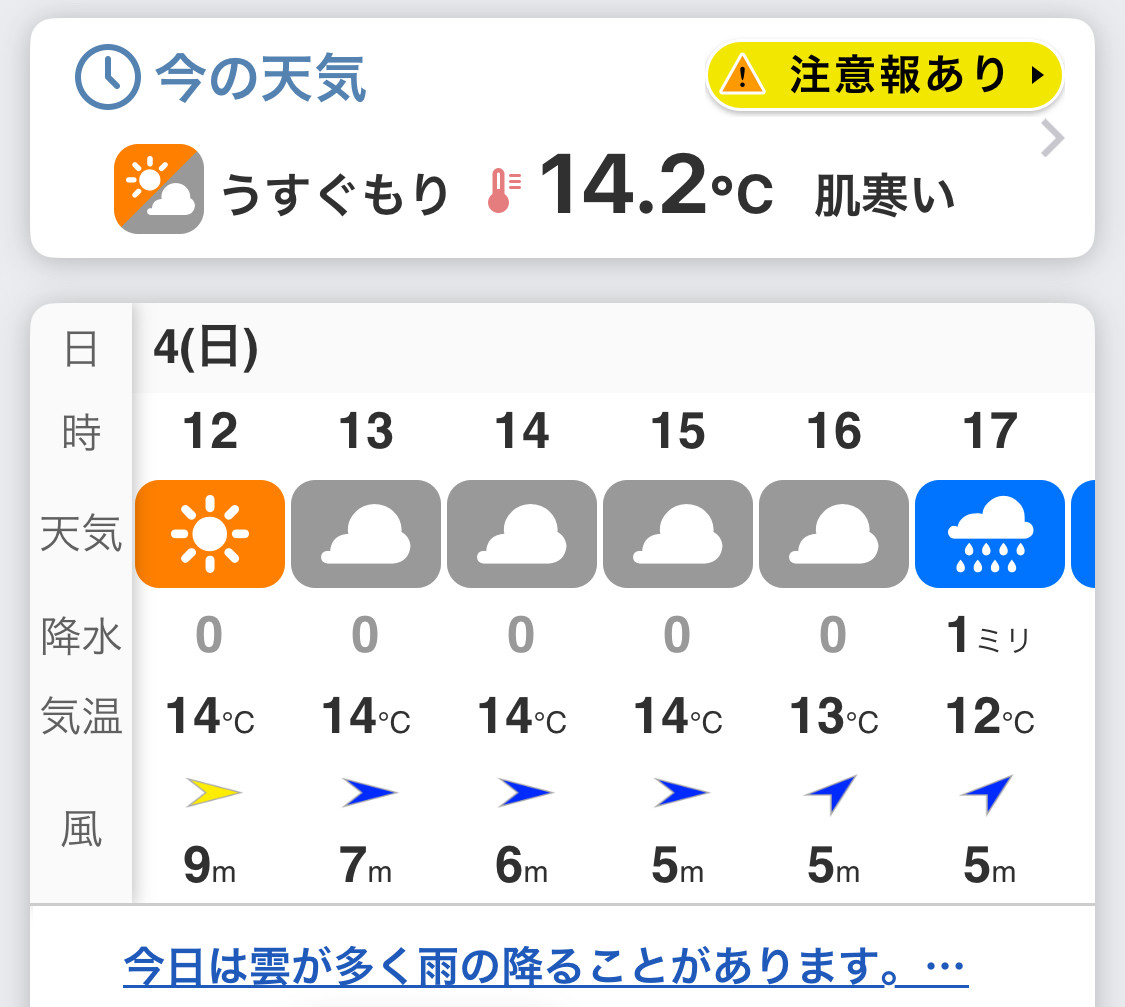Image resolution: width=1125 pixels, height=1007 pixels.
Task: Click the clock icon beside 今の天気
Action: [x=108, y=77]
